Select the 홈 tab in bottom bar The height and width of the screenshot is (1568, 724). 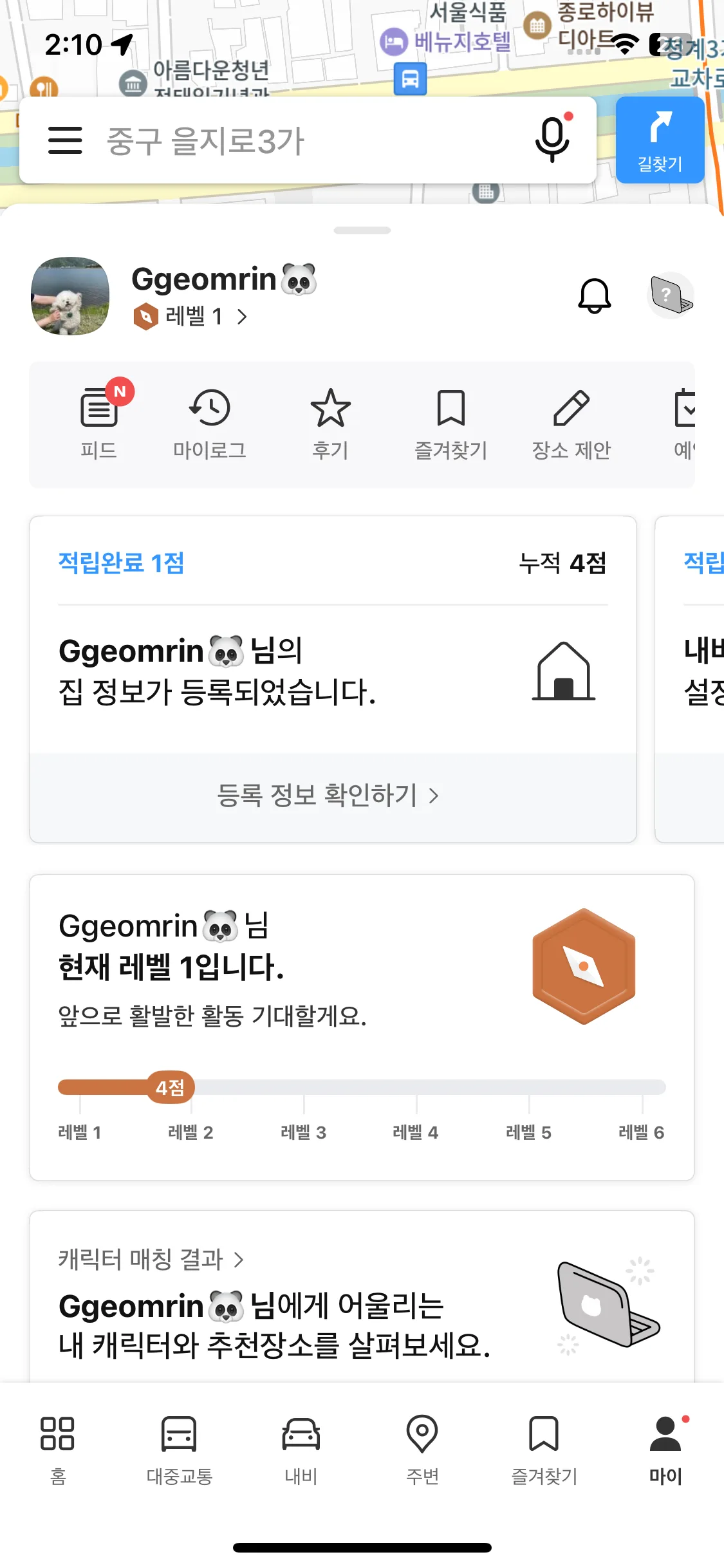(58, 1450)
